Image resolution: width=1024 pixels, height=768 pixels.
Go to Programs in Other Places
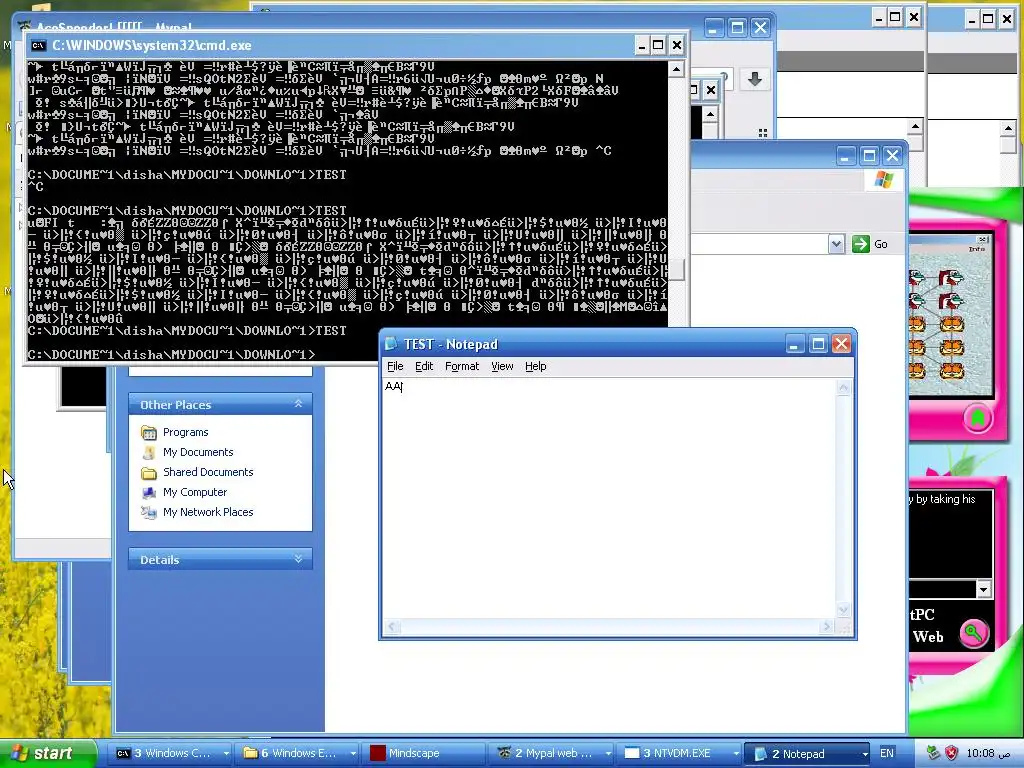(185, 432)
